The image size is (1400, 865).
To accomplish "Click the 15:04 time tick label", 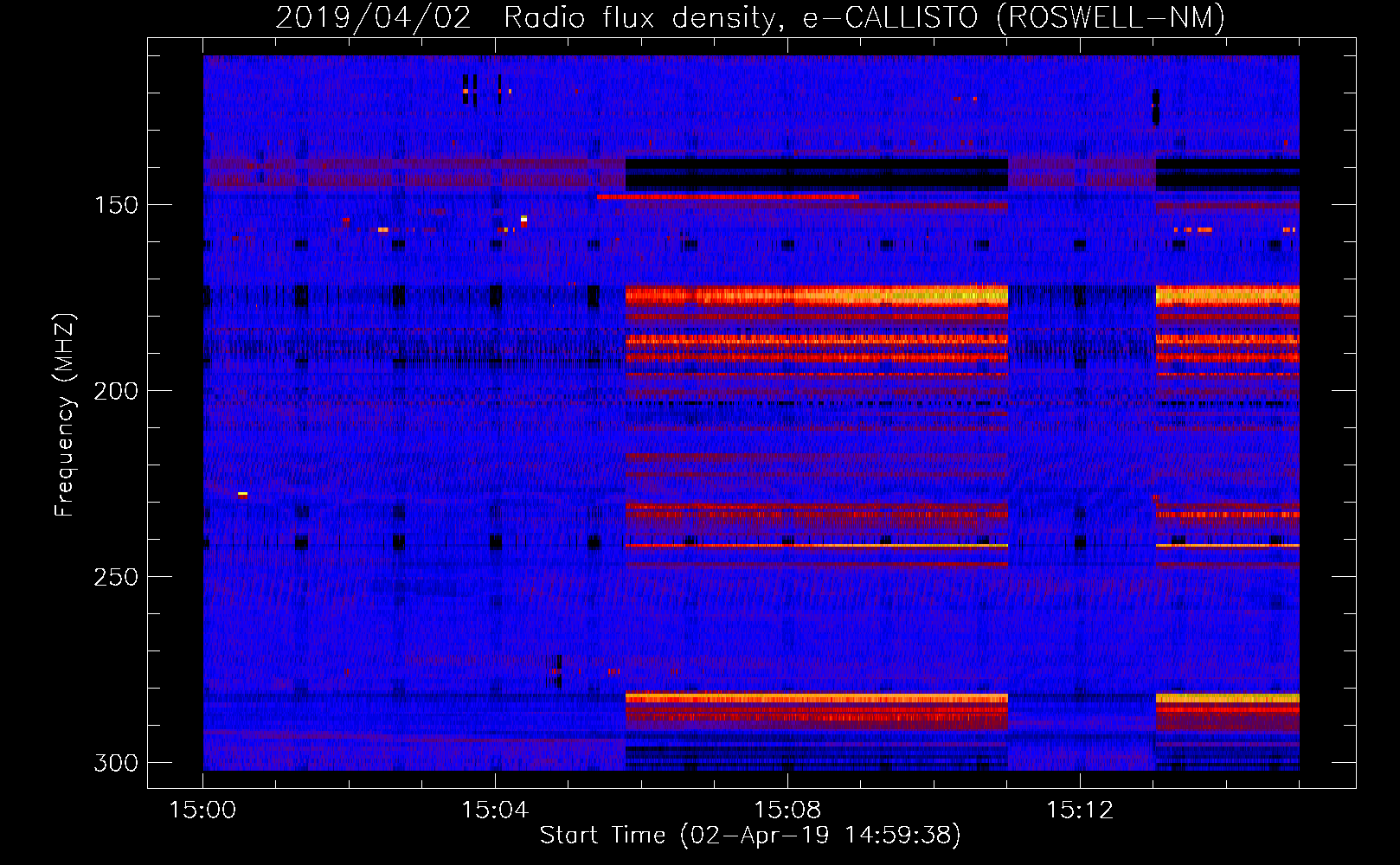I will [x=495, y=811].
